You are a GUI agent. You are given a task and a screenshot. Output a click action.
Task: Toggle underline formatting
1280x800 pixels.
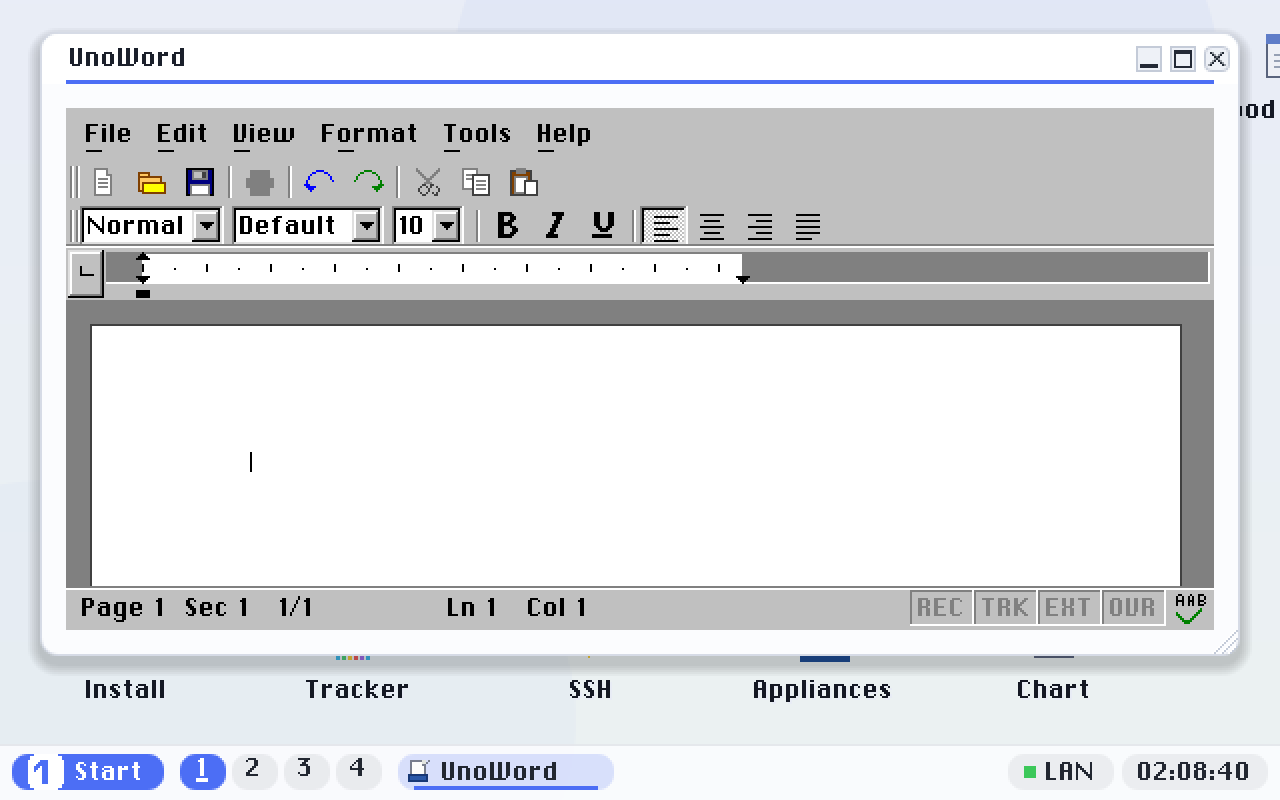coord(603,226)
